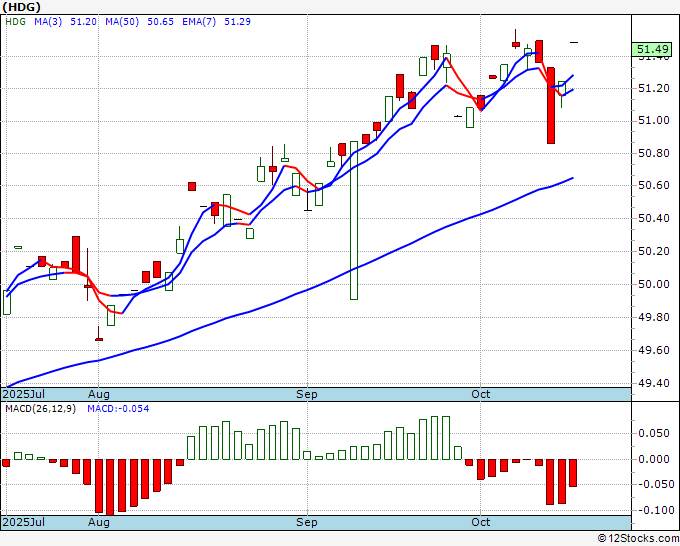Click Aug on the price chart axis

click(x=99, y=395)
